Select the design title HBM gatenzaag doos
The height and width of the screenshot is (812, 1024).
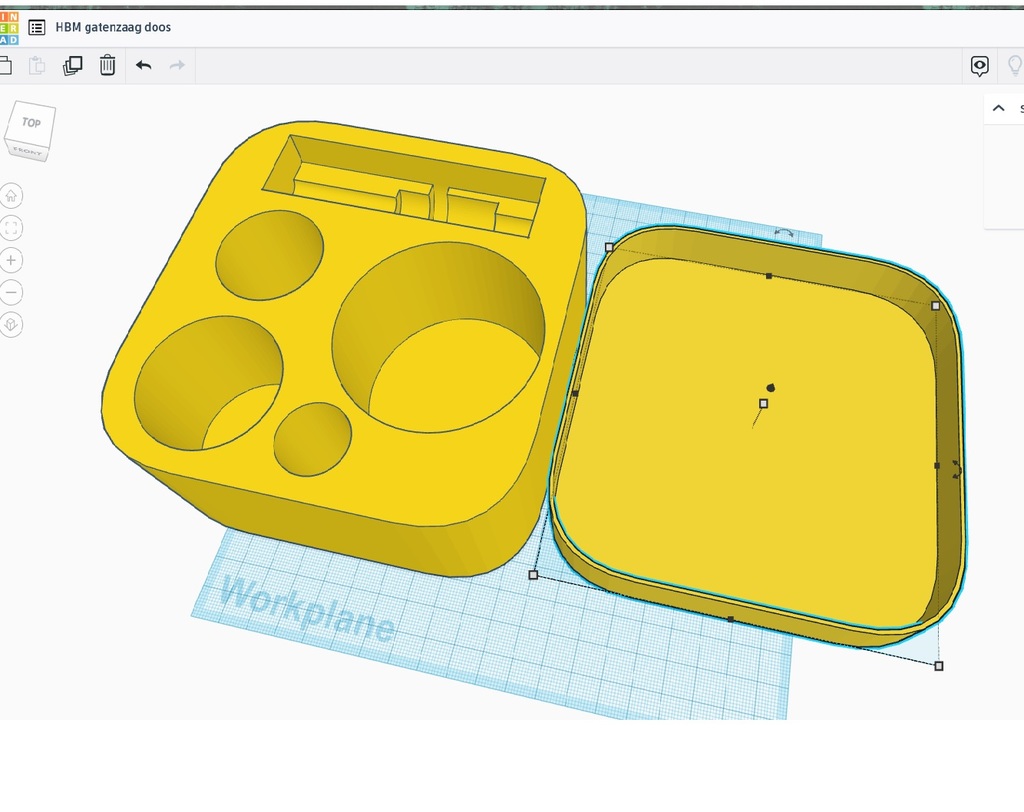[x=113, y=27]
